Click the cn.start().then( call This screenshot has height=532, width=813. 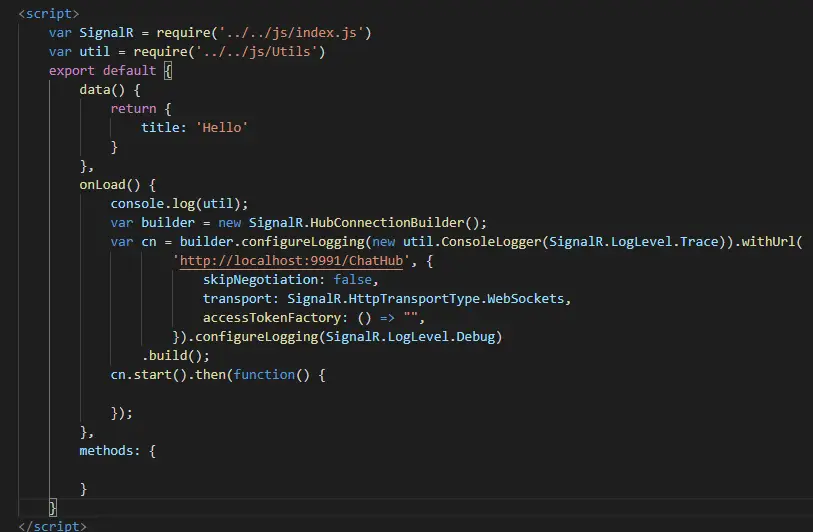(171, 374)
